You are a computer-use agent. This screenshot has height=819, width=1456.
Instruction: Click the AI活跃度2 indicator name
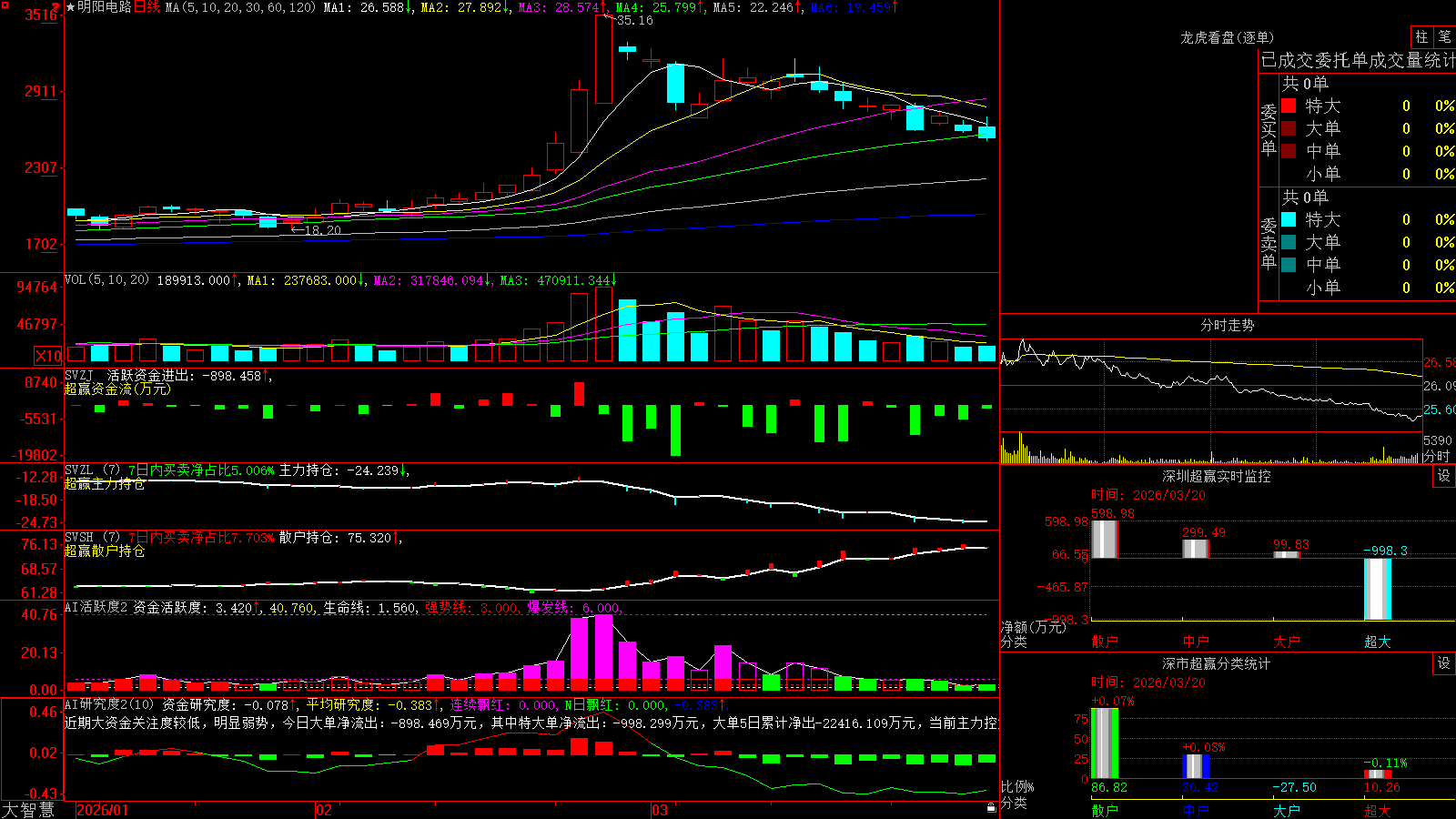click(96, 607)
